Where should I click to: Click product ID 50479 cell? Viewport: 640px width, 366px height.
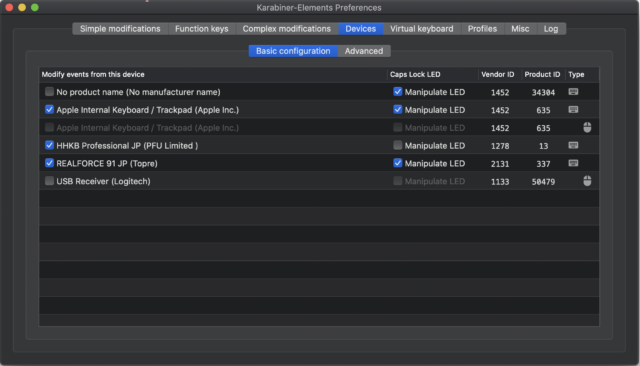pos(543,182)
